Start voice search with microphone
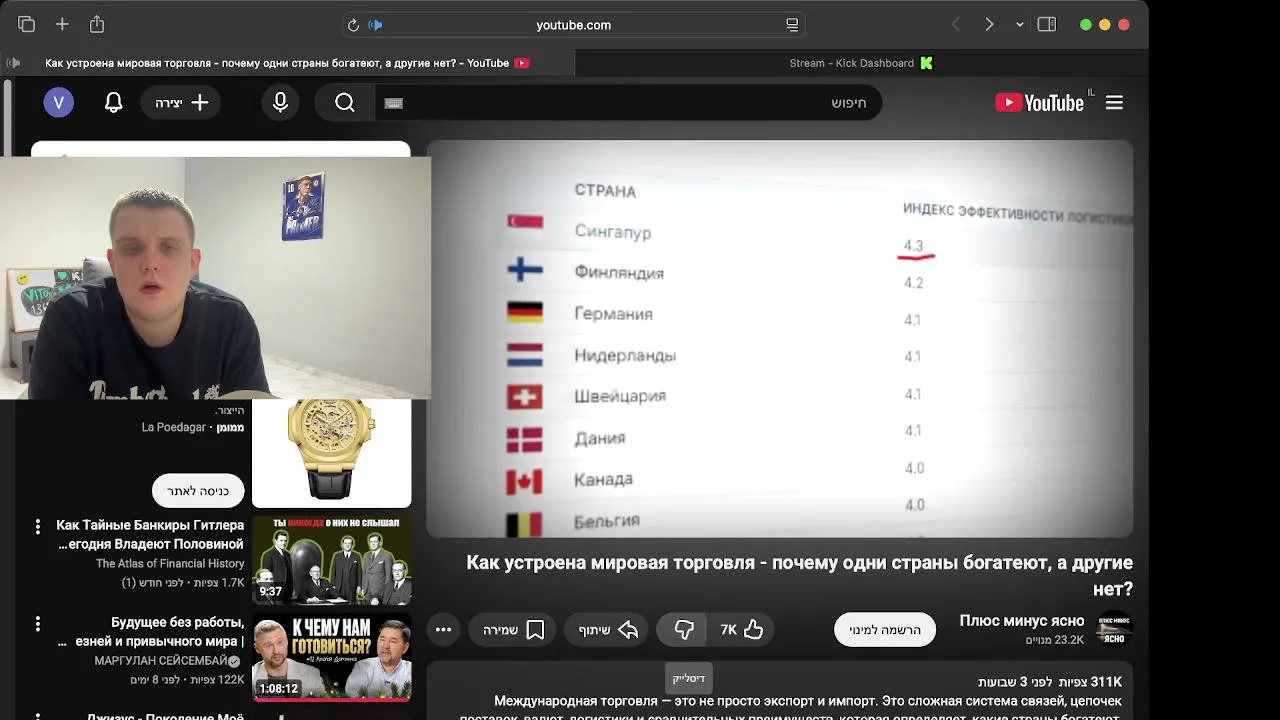The width and height of the screenshot is (1280, 720). 280,103
